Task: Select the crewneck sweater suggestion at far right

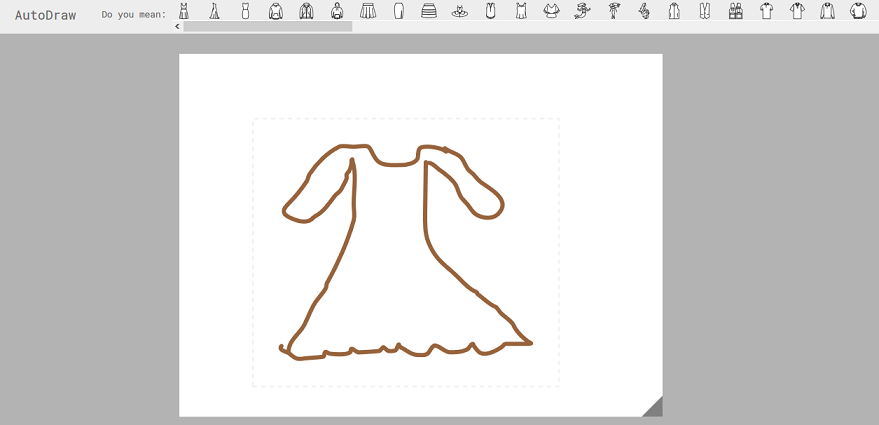Action: tap(858, 11)
